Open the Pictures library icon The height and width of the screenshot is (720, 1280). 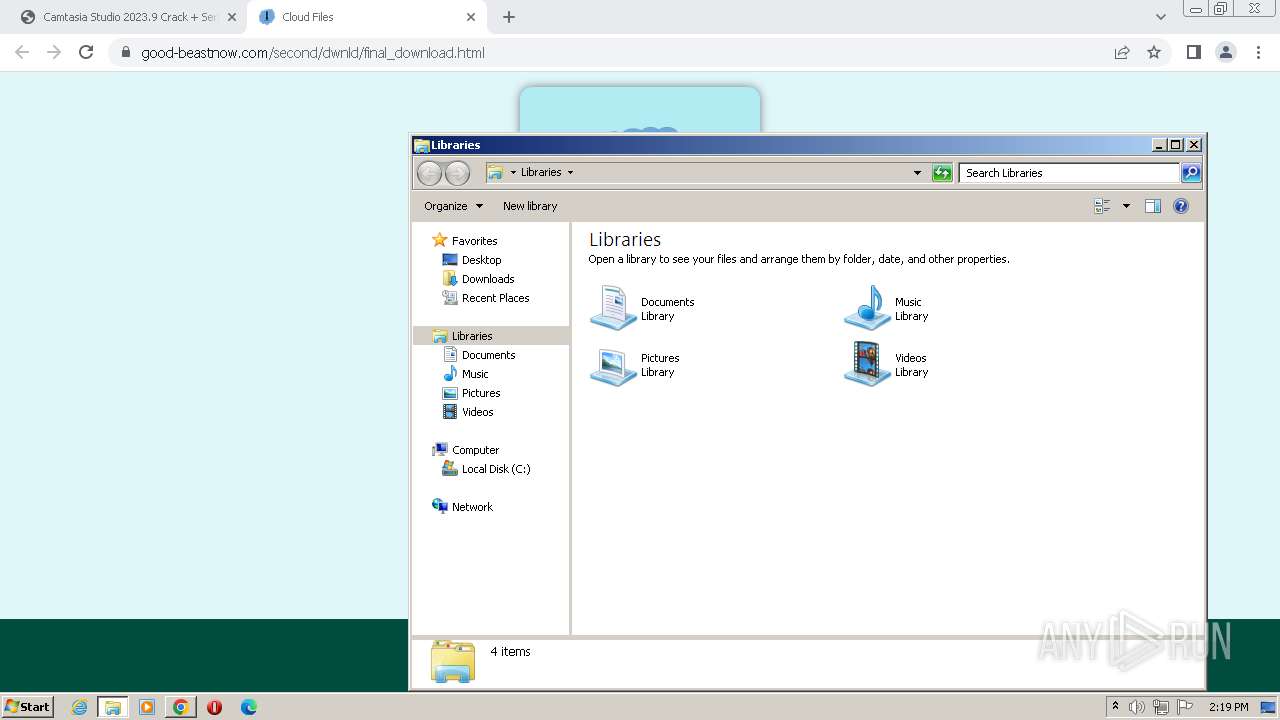point(613,364)
